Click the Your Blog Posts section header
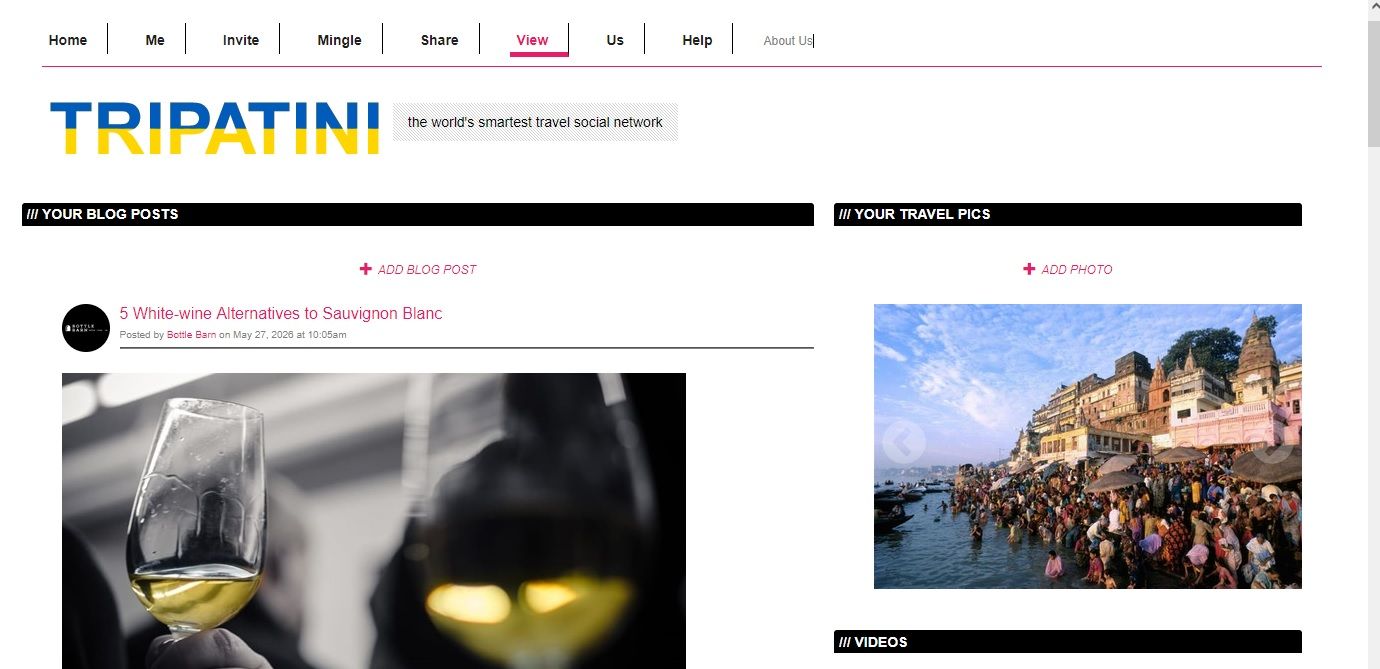Screen dimensions: 1380x669 418,214
